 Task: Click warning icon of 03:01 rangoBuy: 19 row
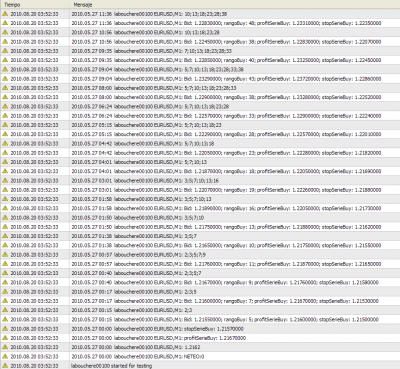click(5, 190)
